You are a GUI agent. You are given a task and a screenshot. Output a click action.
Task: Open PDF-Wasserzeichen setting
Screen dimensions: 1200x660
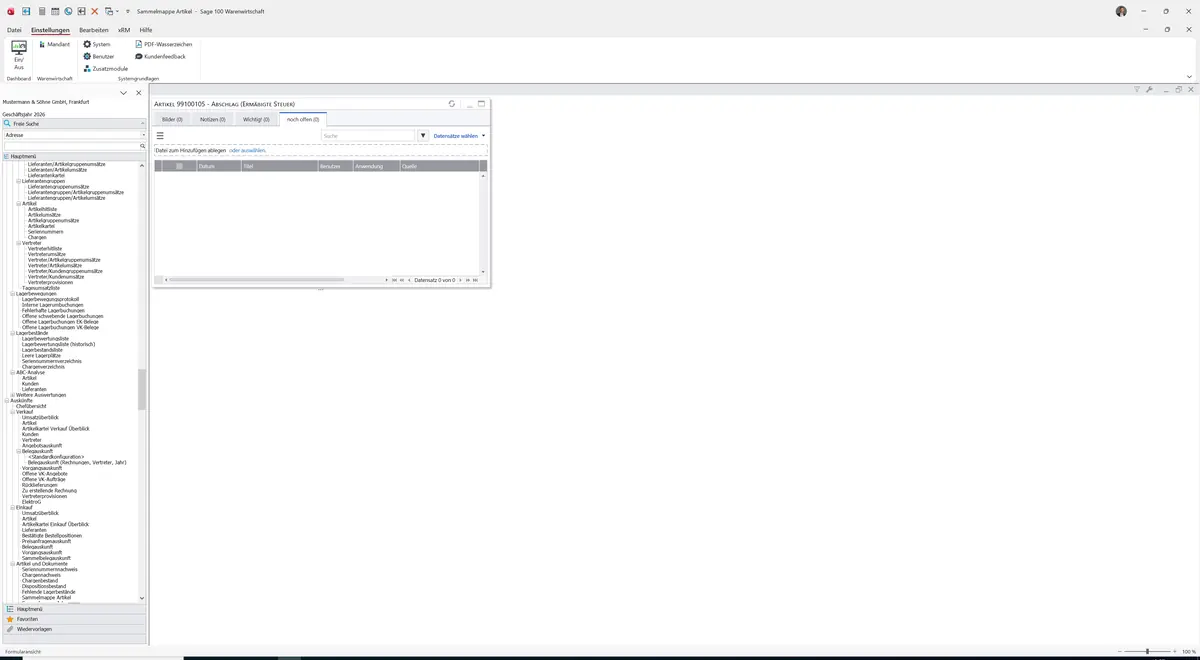tap(164, 44)
